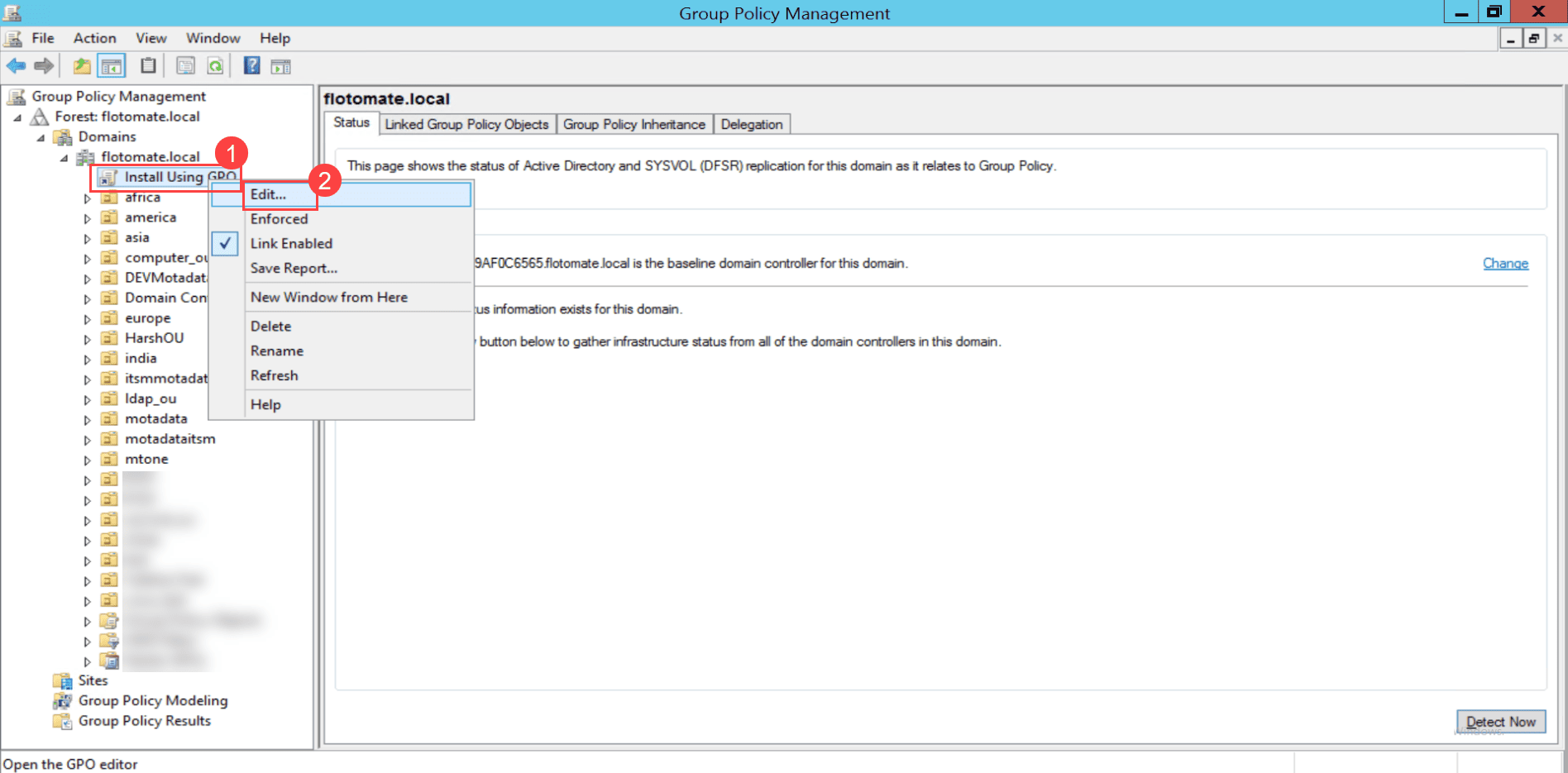Collapse the Domains tree node

(x=41, y=137)
